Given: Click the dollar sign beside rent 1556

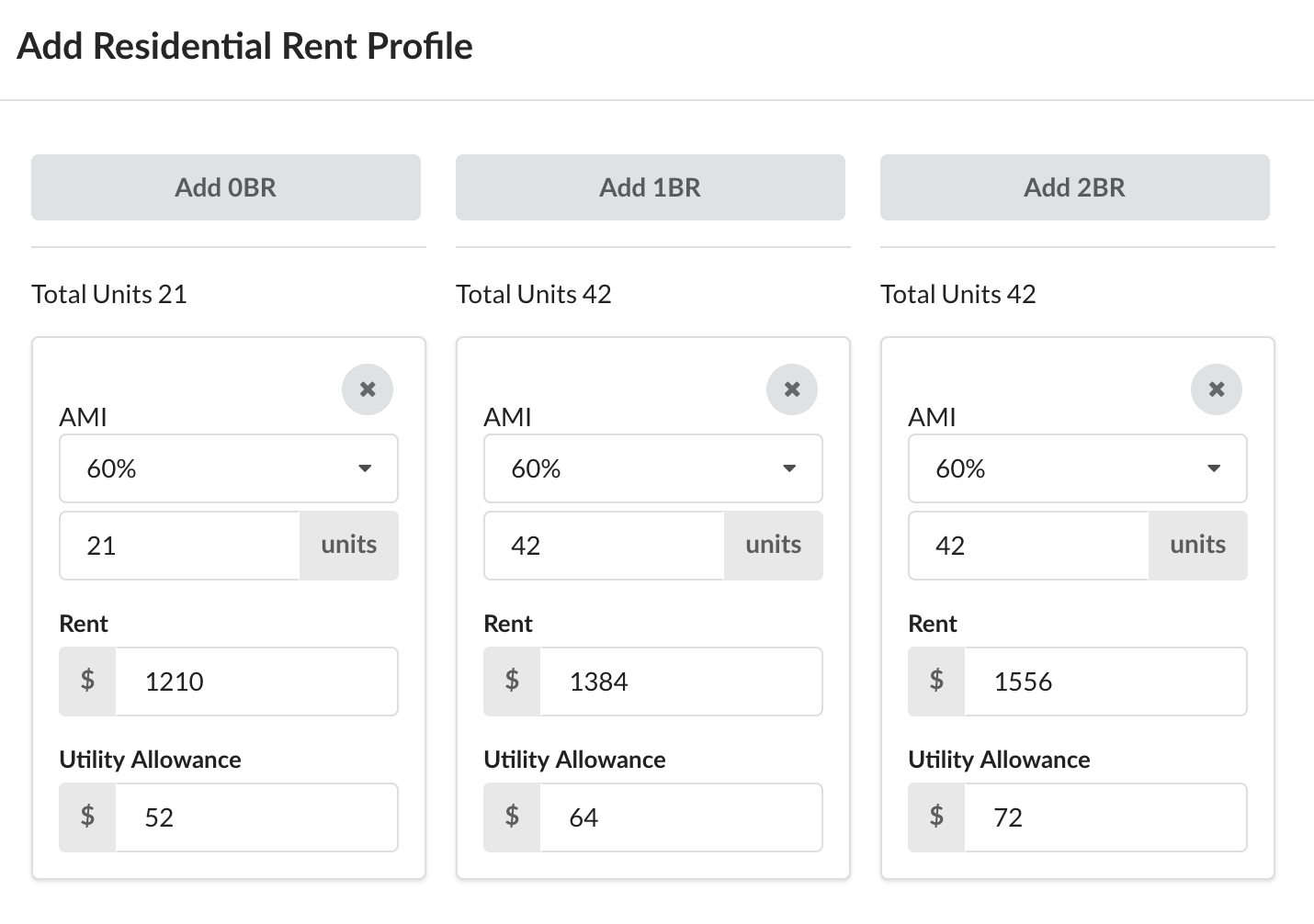Looking at the screenshot, I should point(936,682).
